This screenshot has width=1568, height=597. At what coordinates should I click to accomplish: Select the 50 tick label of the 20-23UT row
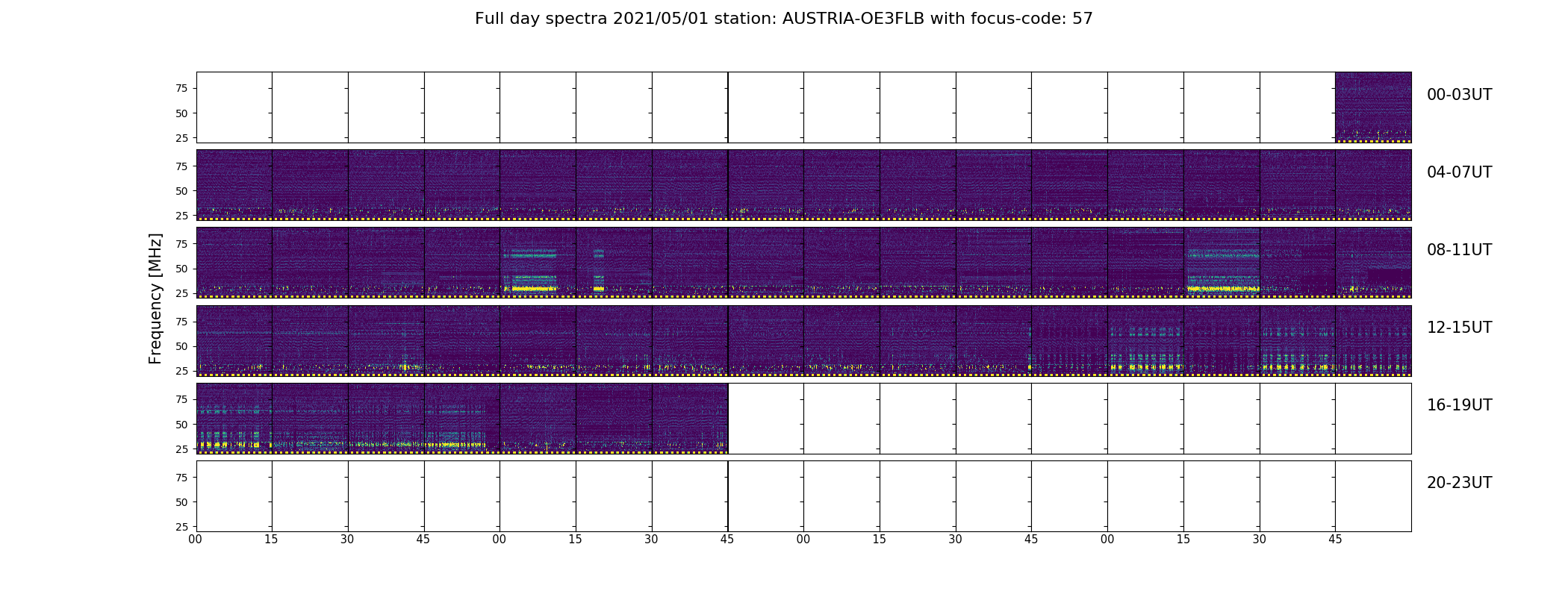point(181,502)
